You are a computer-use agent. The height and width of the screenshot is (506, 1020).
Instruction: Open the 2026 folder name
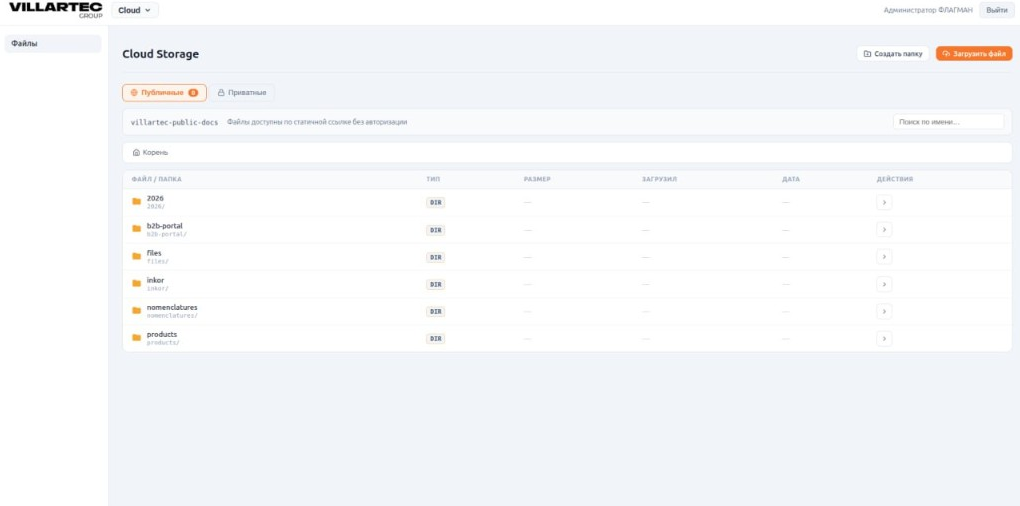pyautogui.click(x=155, y=198)
